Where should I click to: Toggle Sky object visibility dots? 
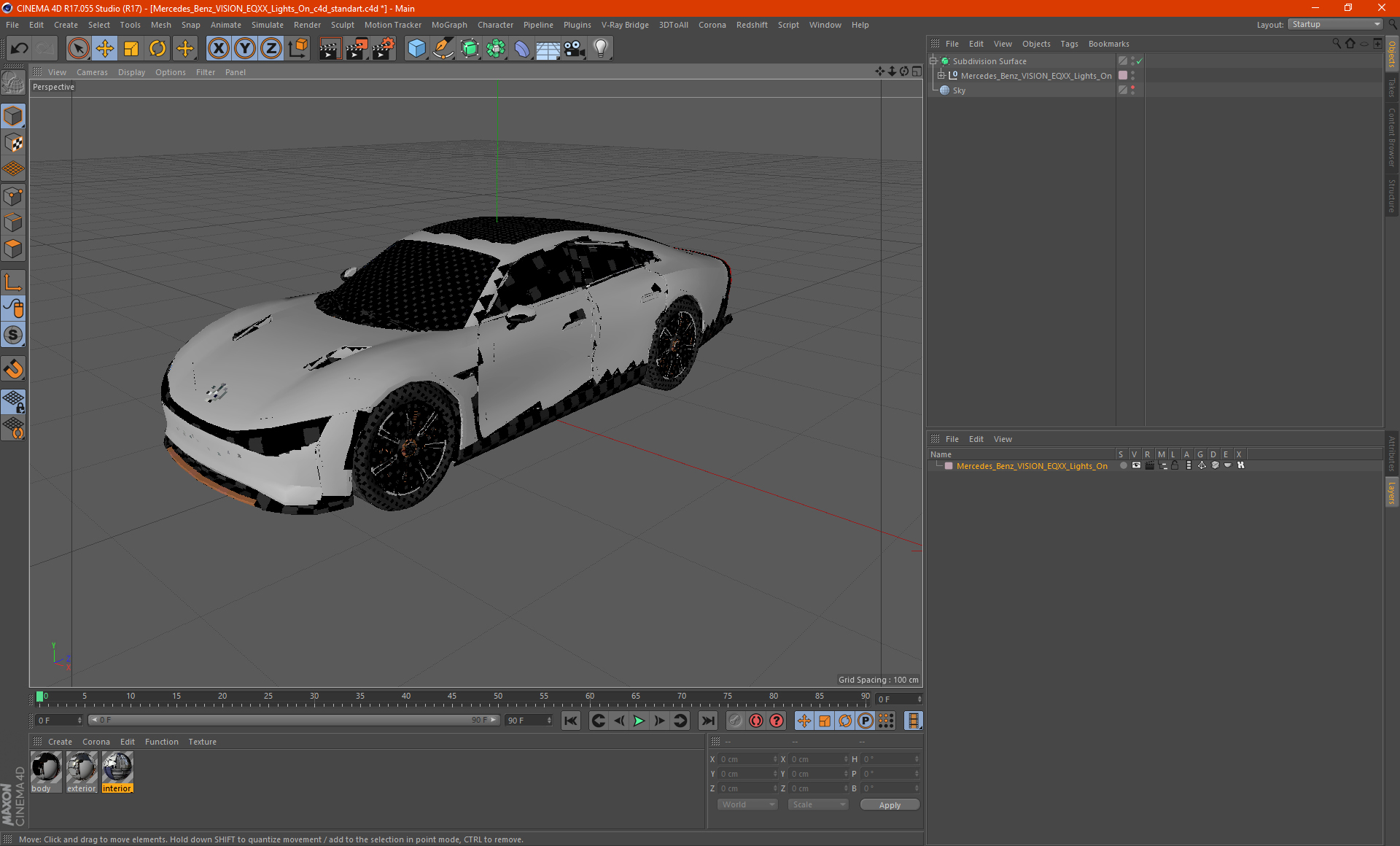coord(1132,90)
